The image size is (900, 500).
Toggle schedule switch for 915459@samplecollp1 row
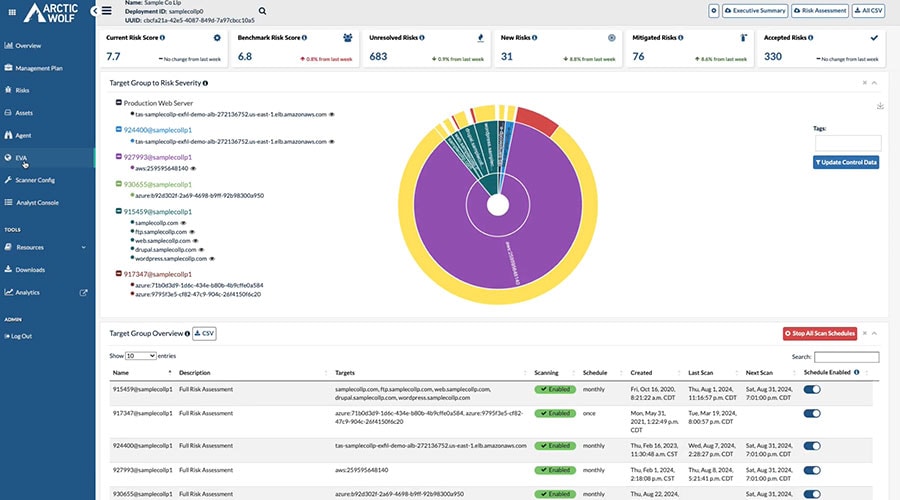(812, 389)
